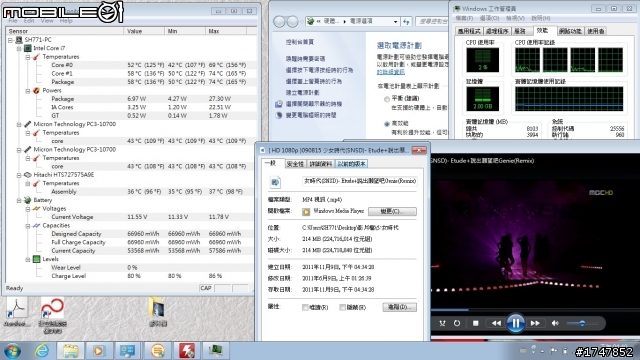Toggle shuffle in Windows Media Player
640x360 pixels.
click(x=442, y=323)
